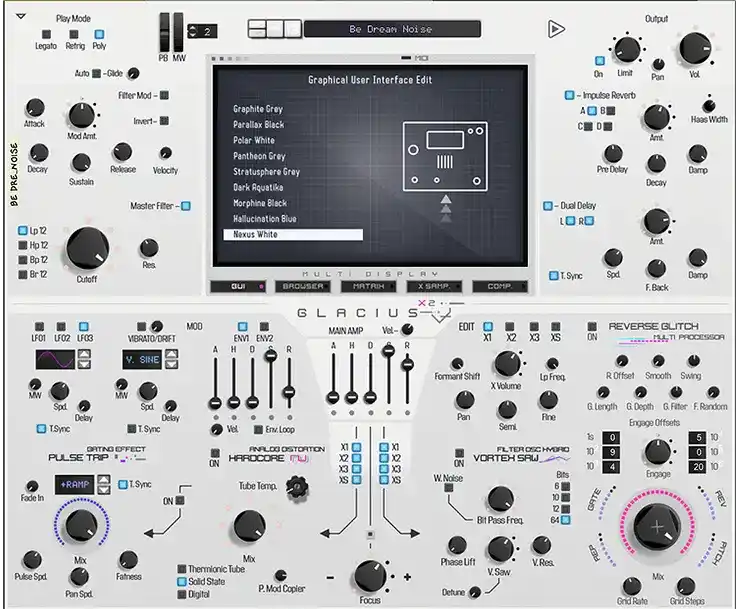Viewport: 740px width, 609px height.
Task: Select Polar White skin
Action: pyautogui.click(x=253, y=140)
